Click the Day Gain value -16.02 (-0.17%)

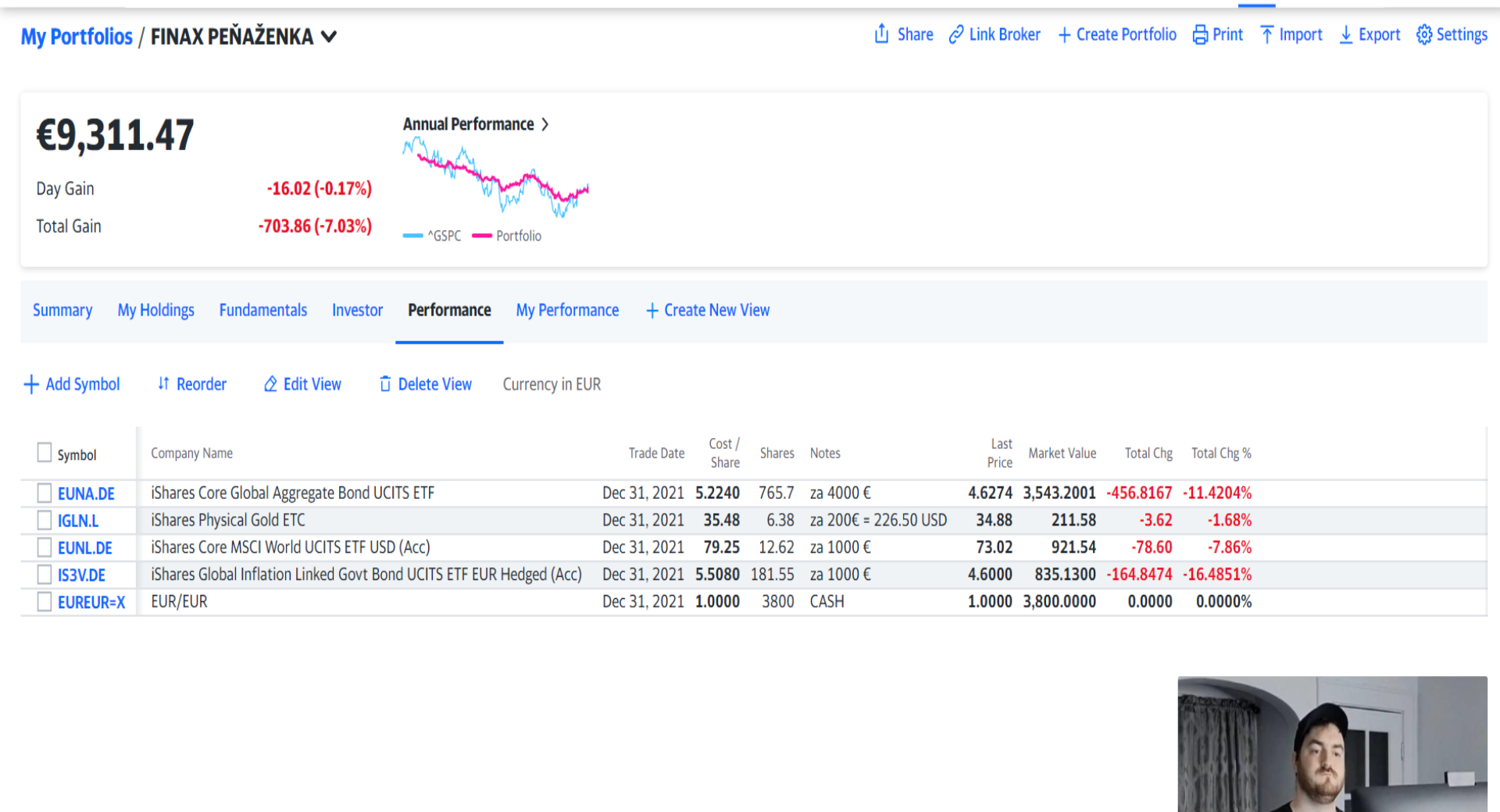(x=319, y=189)
